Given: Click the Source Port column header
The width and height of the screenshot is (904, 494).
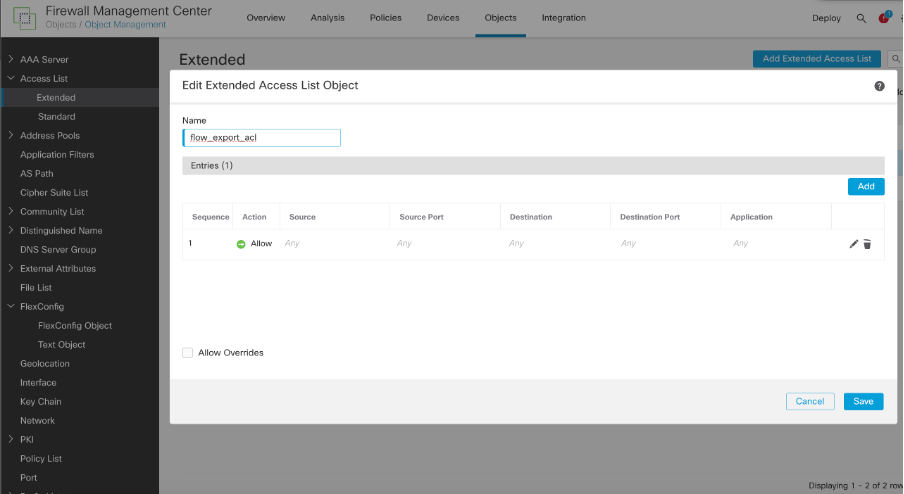Looking at the screenshot, I should pos(421,217).
